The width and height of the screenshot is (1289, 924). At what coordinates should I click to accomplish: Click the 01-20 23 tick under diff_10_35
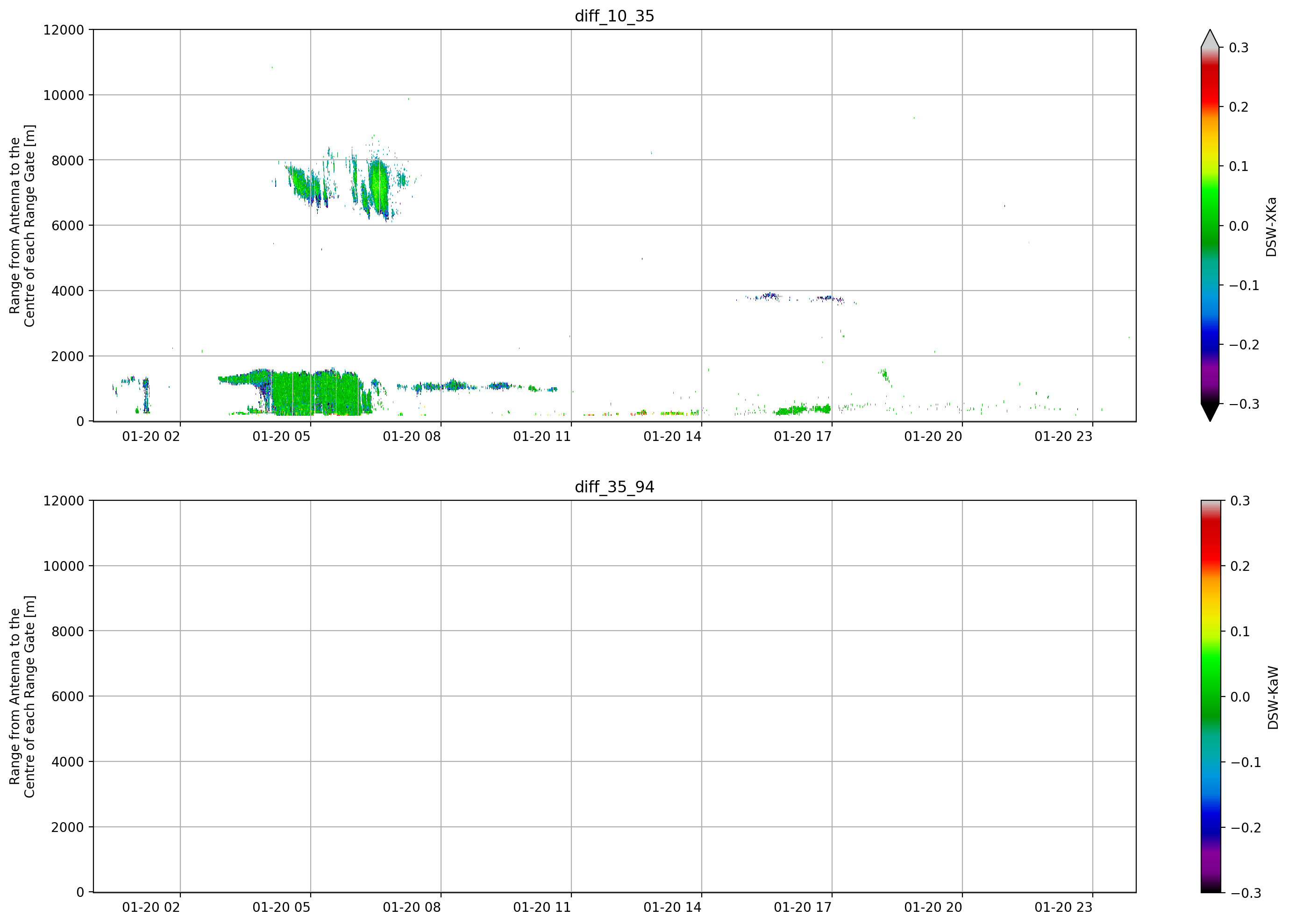pos(1063,436)
